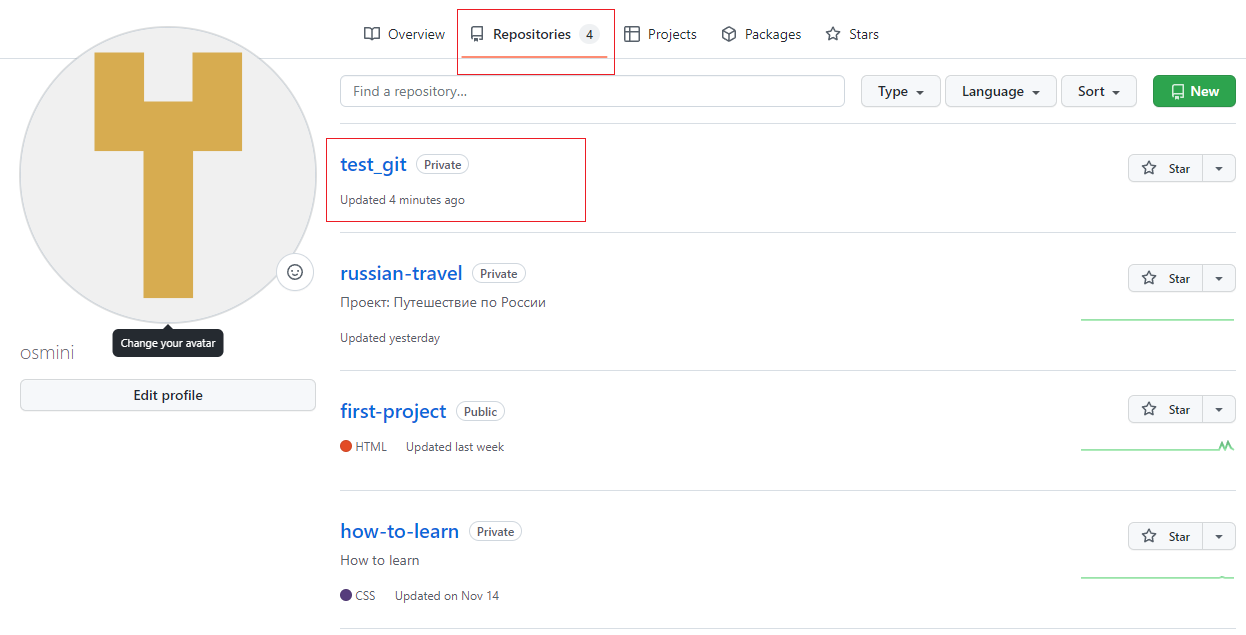Open the Stars tab
1246x635 pixels.
(x=852, y=34)
